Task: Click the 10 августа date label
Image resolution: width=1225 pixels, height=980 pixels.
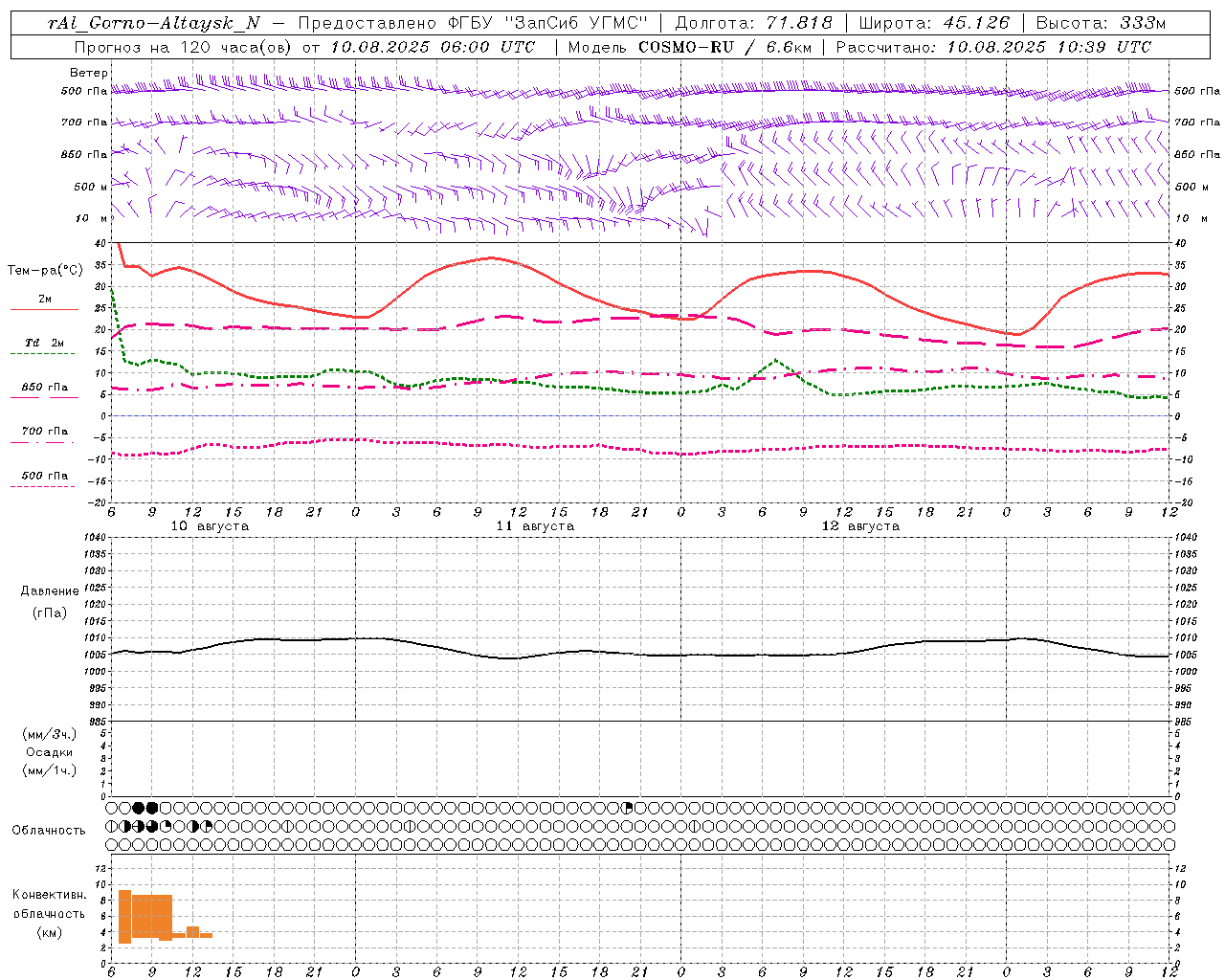Action: tap(210, 526)
